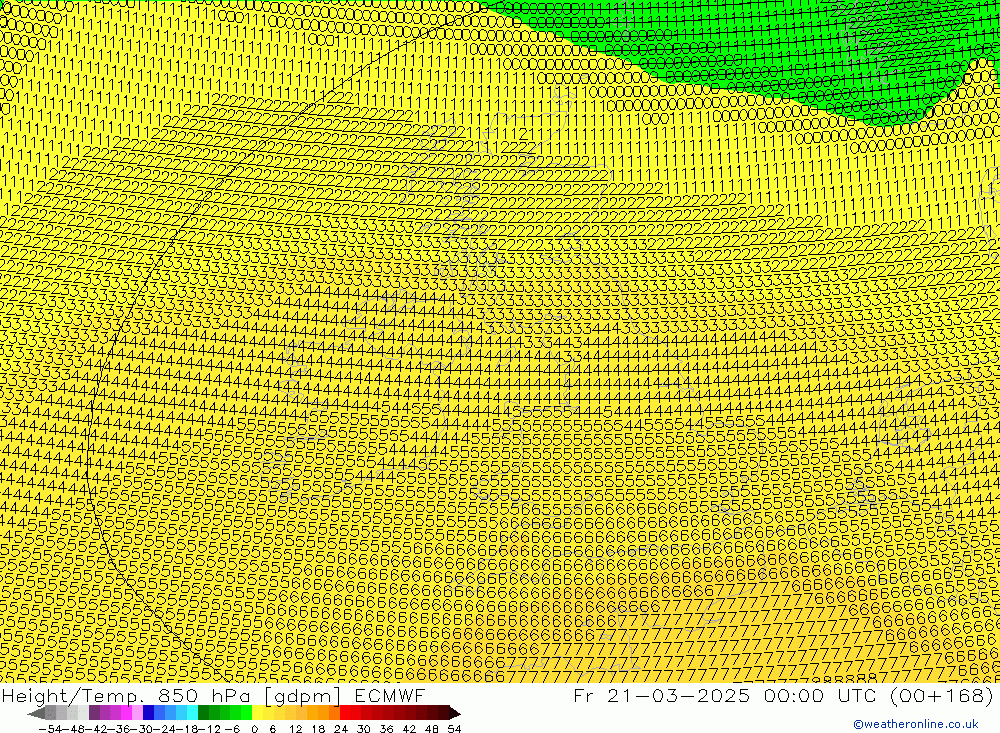This screenshot has width=1000, height=733.
Task: Click the '24' label on the color scale
Action: click(341, 729)
